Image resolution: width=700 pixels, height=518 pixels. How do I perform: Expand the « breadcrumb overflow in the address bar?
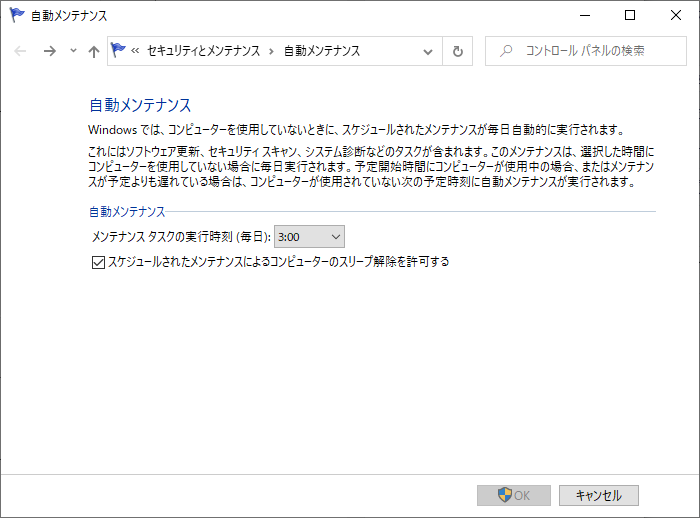pos(135,51)
